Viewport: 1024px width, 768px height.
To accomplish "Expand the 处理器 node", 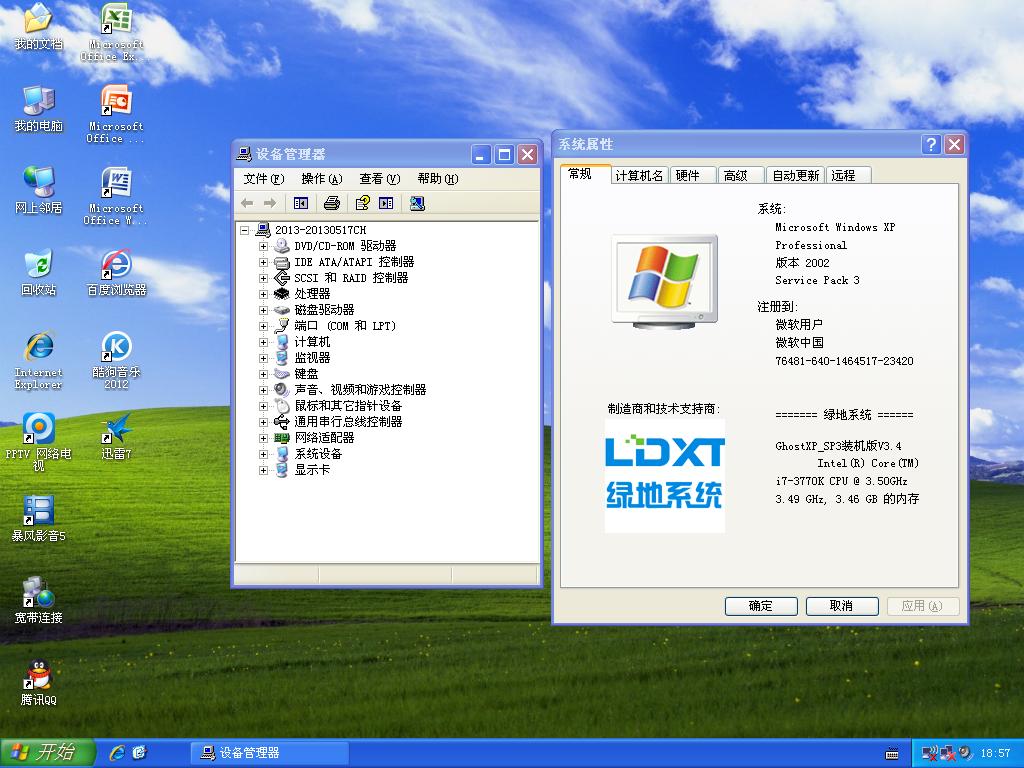I will (x=263, y=294).
